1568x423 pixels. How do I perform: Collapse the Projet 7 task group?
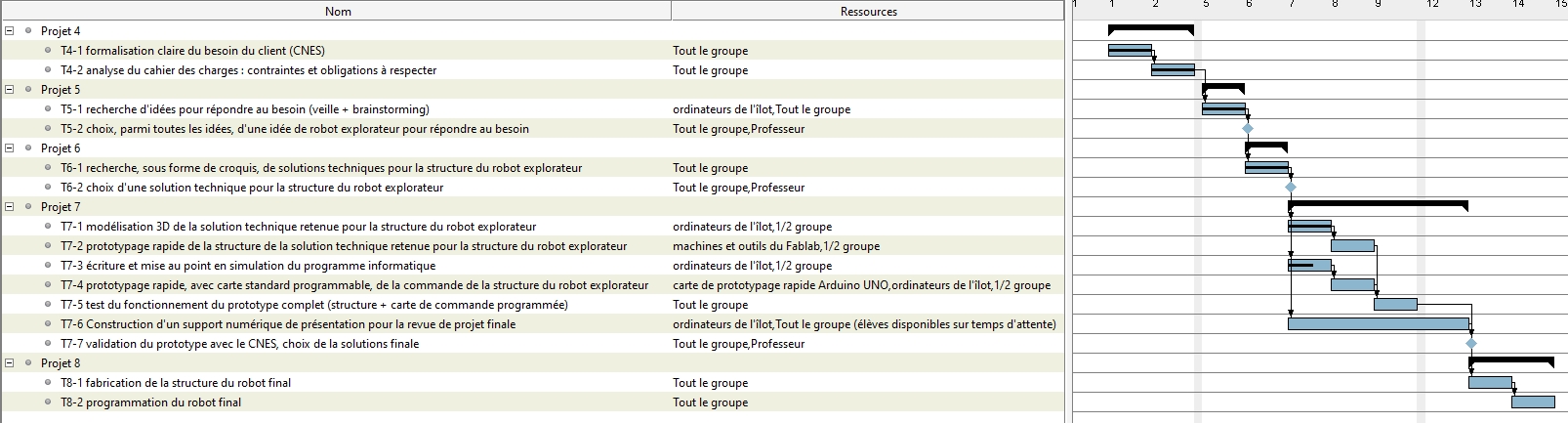coord(9,206)
